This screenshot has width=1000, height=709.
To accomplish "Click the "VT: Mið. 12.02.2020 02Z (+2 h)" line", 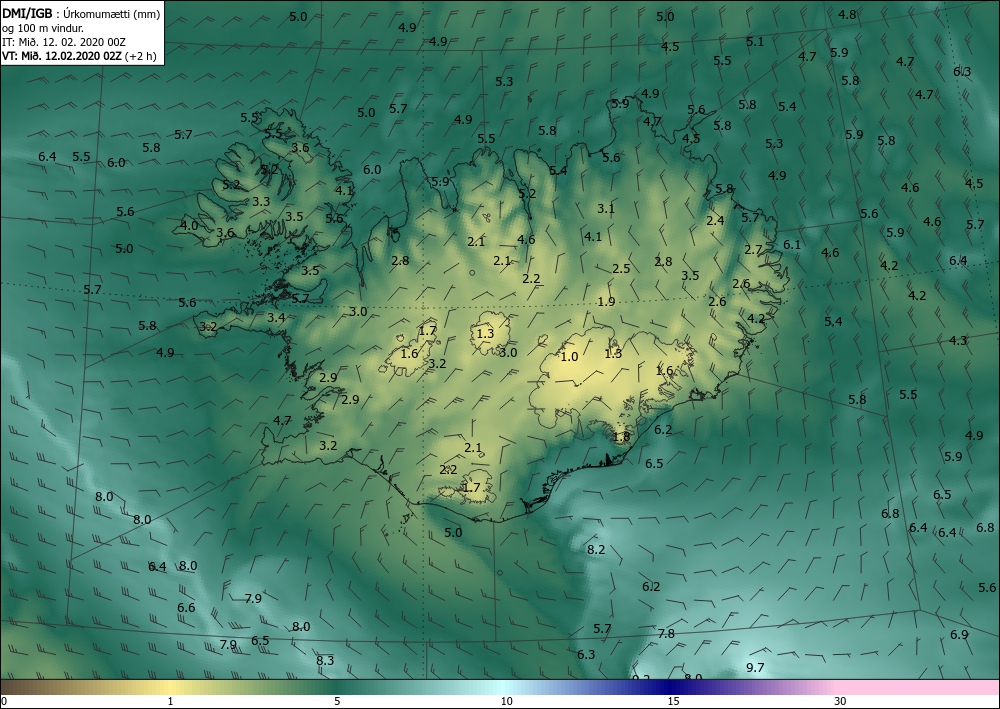I will click(79, 55).
